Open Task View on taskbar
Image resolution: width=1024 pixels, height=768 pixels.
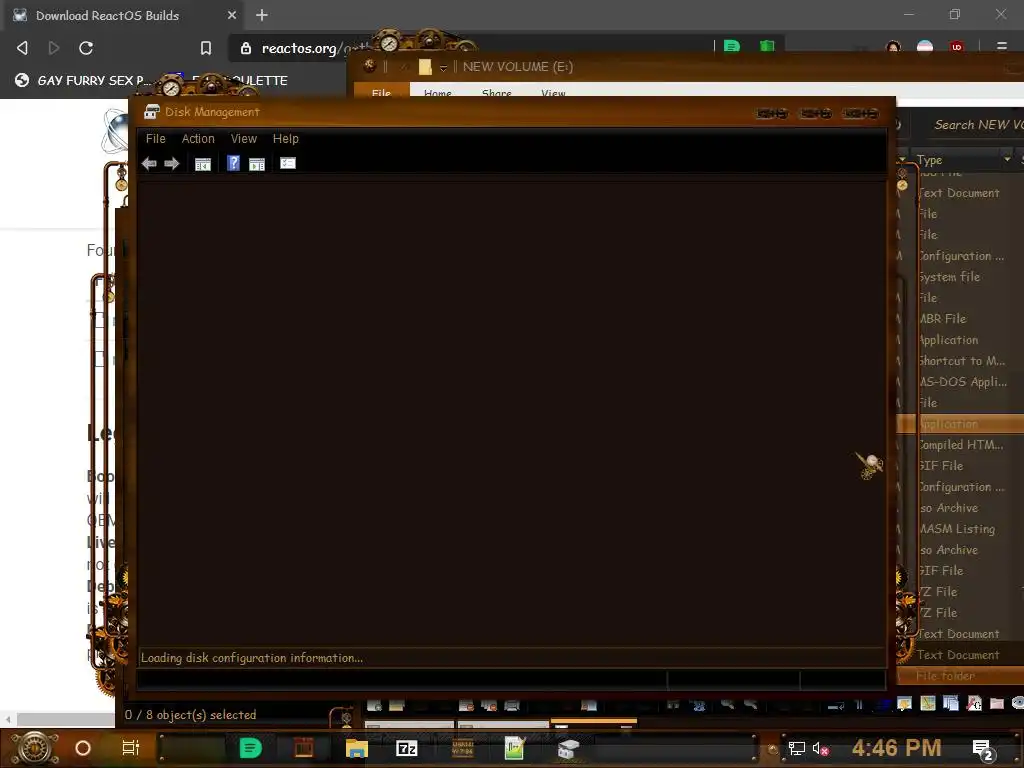click(131, 748)
